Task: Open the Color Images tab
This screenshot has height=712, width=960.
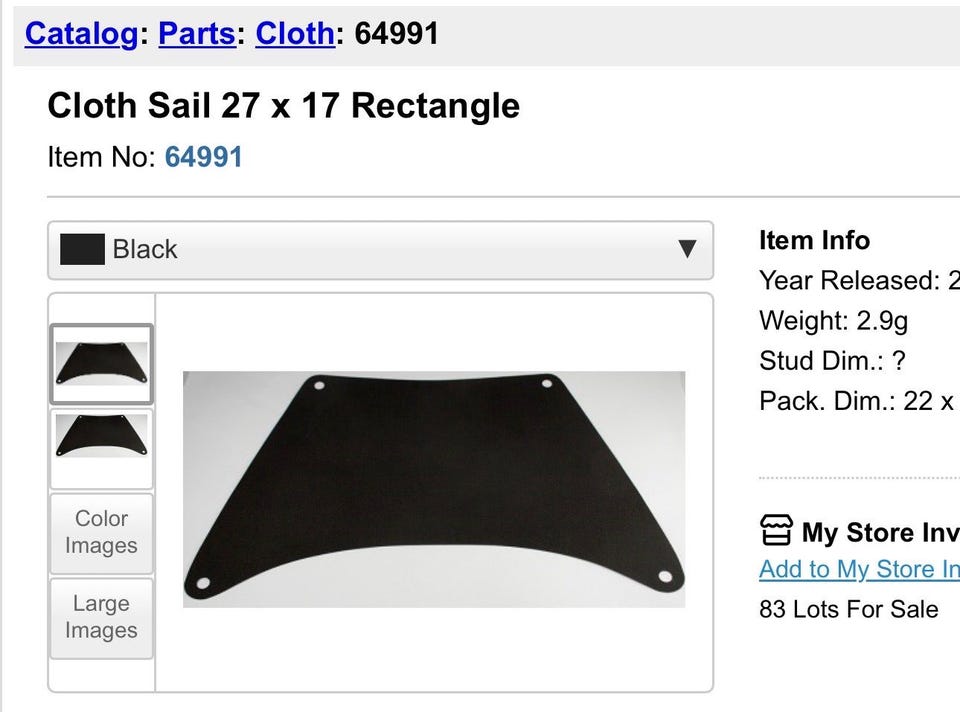Action: pyautogui.click(x=101, y=532)
